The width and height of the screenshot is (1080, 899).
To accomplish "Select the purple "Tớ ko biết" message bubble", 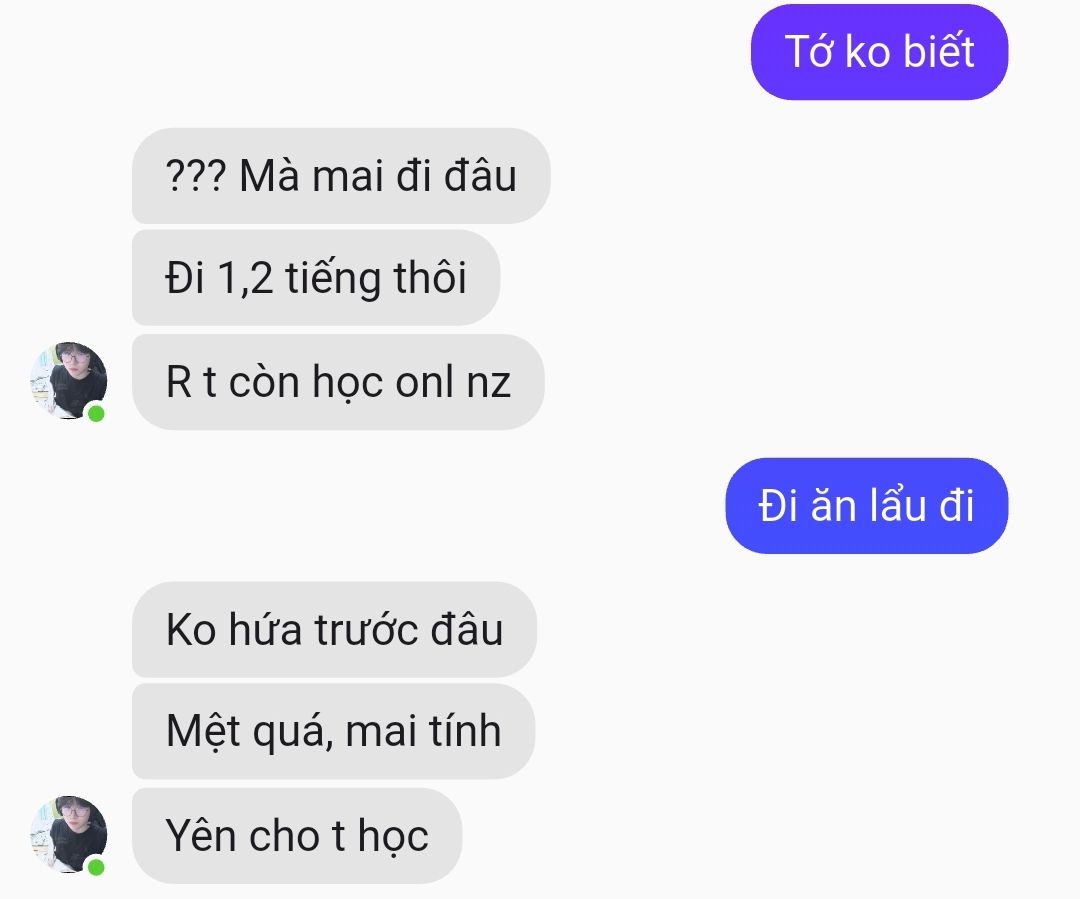I will [880, 52].
